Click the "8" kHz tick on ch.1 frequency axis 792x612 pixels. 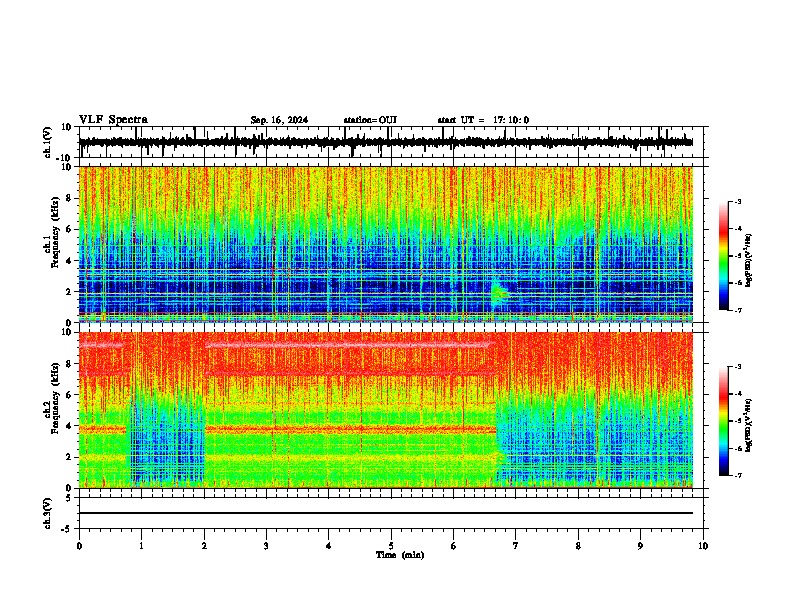[69, 198]
